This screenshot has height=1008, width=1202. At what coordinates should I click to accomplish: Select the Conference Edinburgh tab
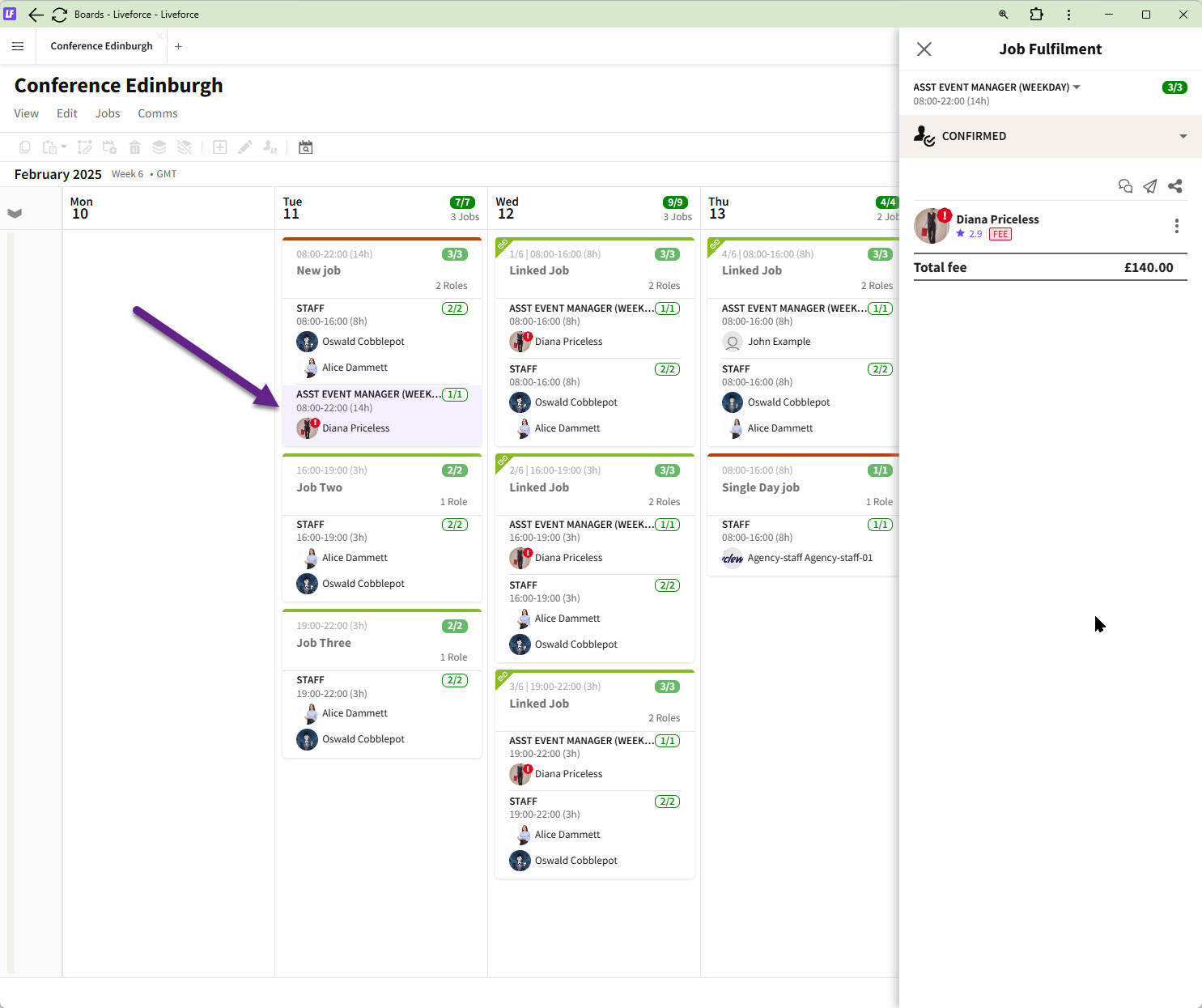coord(102,46)
